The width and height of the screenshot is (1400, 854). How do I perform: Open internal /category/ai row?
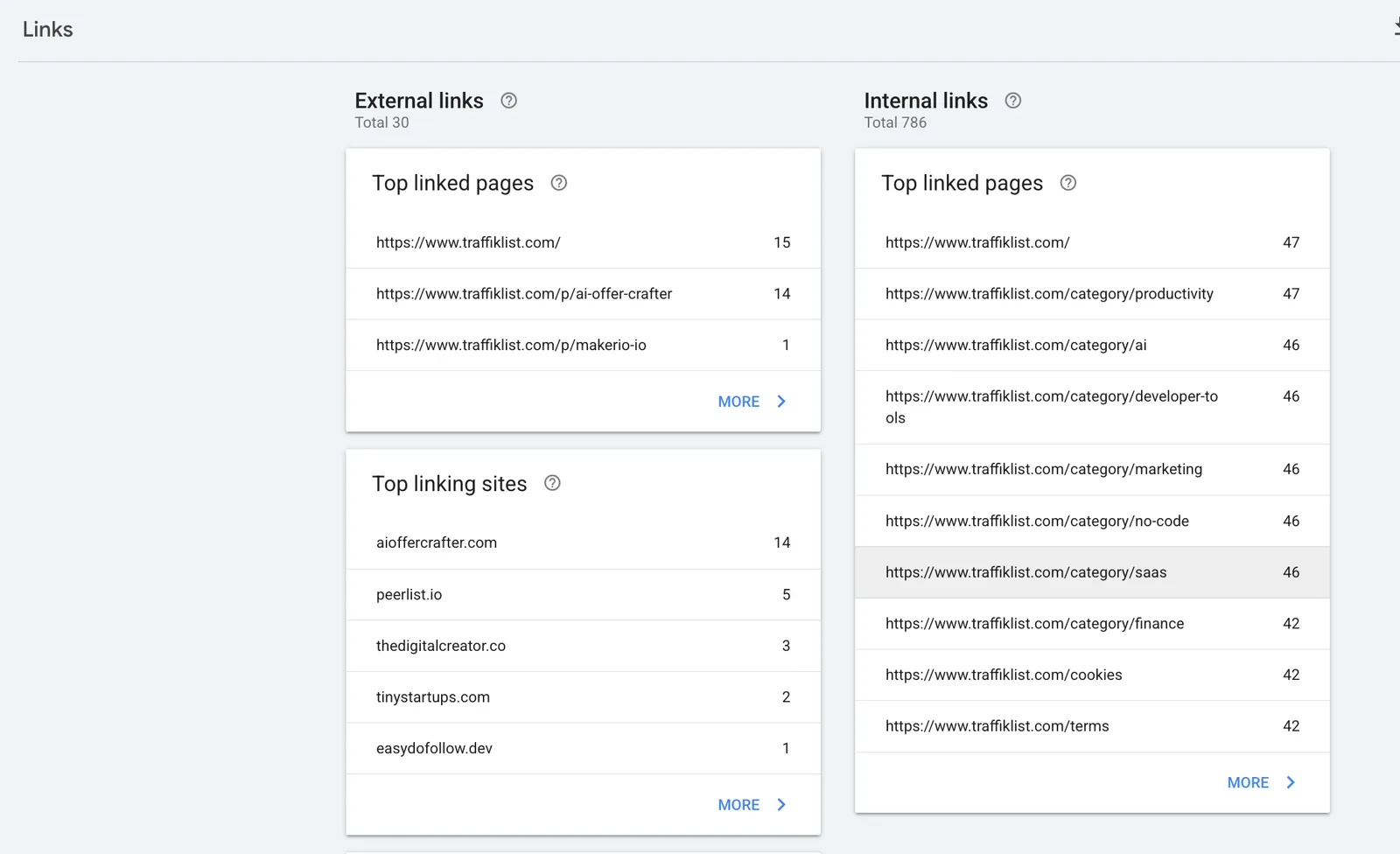[1093, 346]
